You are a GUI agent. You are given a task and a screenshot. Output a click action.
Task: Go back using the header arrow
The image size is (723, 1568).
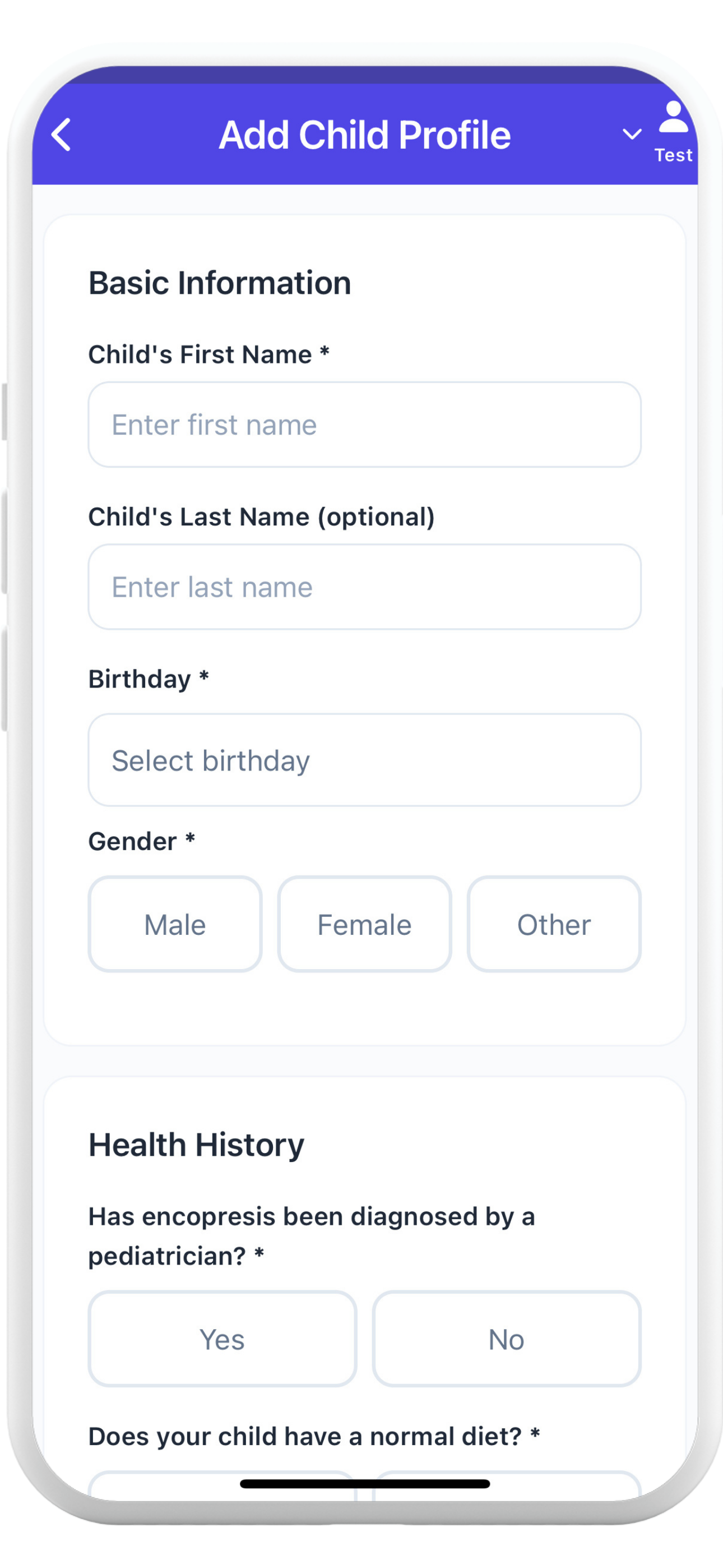62,135
